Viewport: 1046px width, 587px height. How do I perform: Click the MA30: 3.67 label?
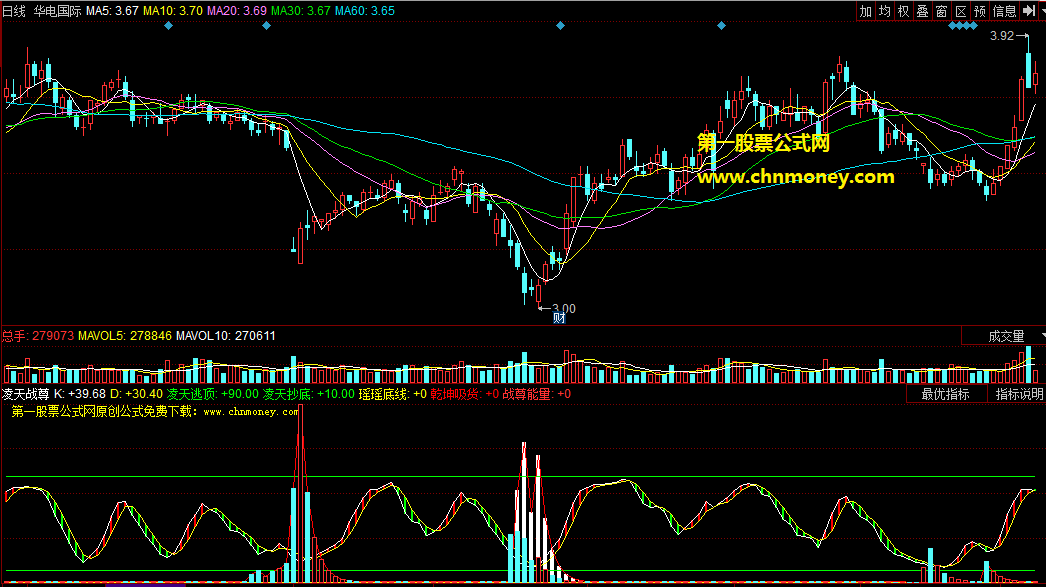click(x=301, y=11)
